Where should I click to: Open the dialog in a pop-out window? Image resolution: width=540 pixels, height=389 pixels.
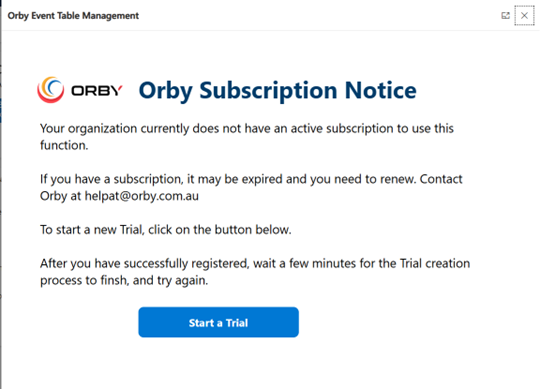(505, 15)
